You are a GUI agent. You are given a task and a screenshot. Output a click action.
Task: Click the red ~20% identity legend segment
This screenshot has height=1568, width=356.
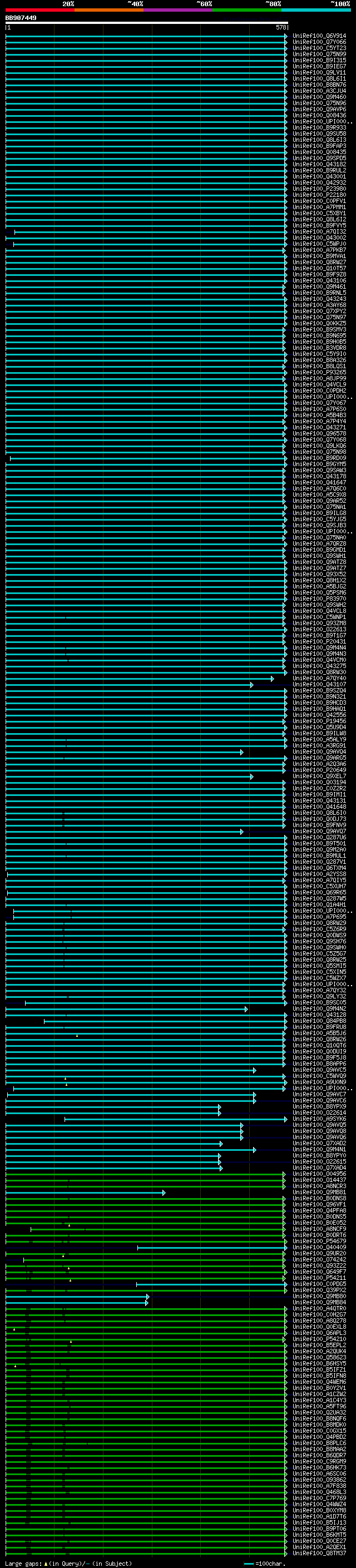pos(40,10)
